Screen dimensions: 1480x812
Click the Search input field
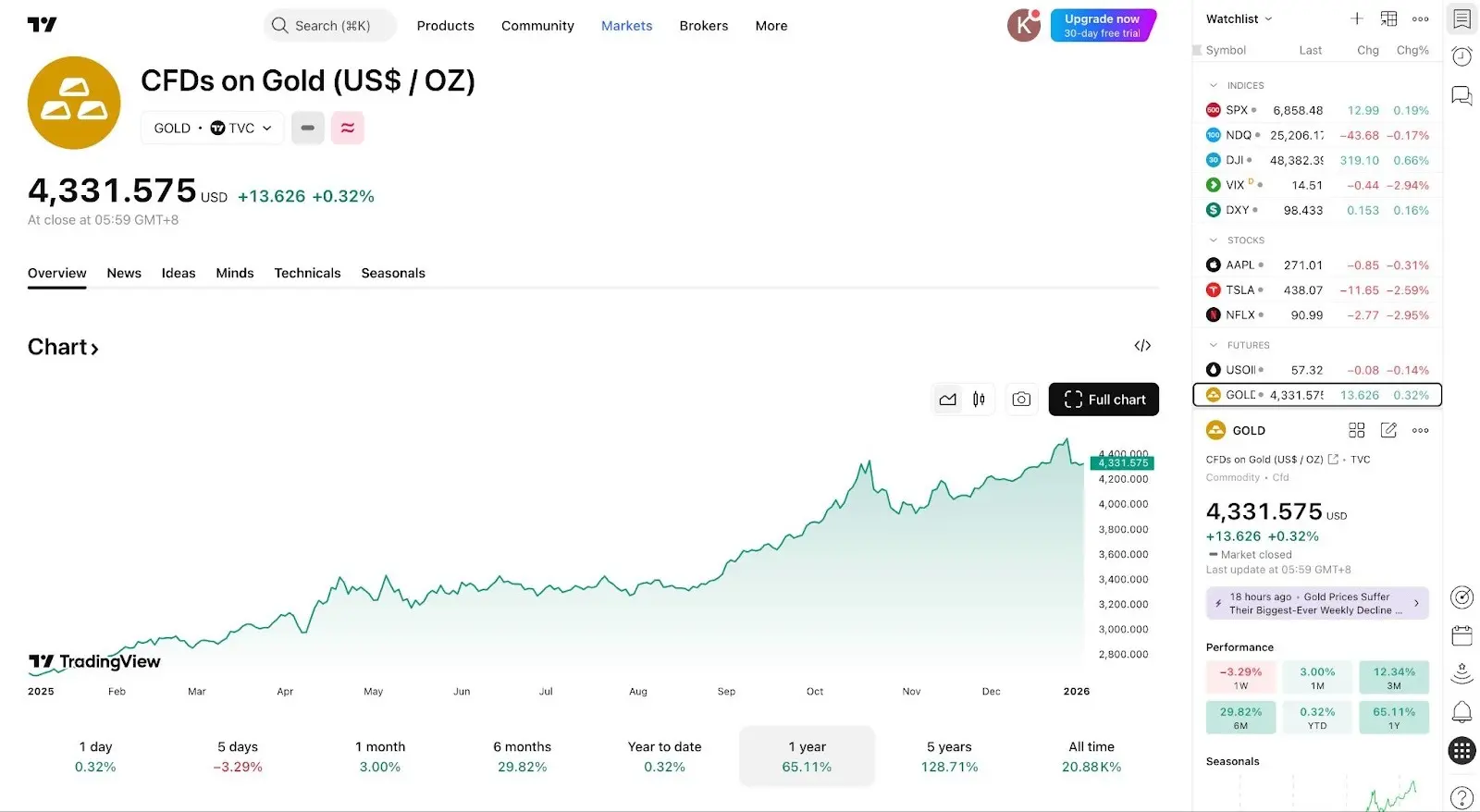point(330,26)
